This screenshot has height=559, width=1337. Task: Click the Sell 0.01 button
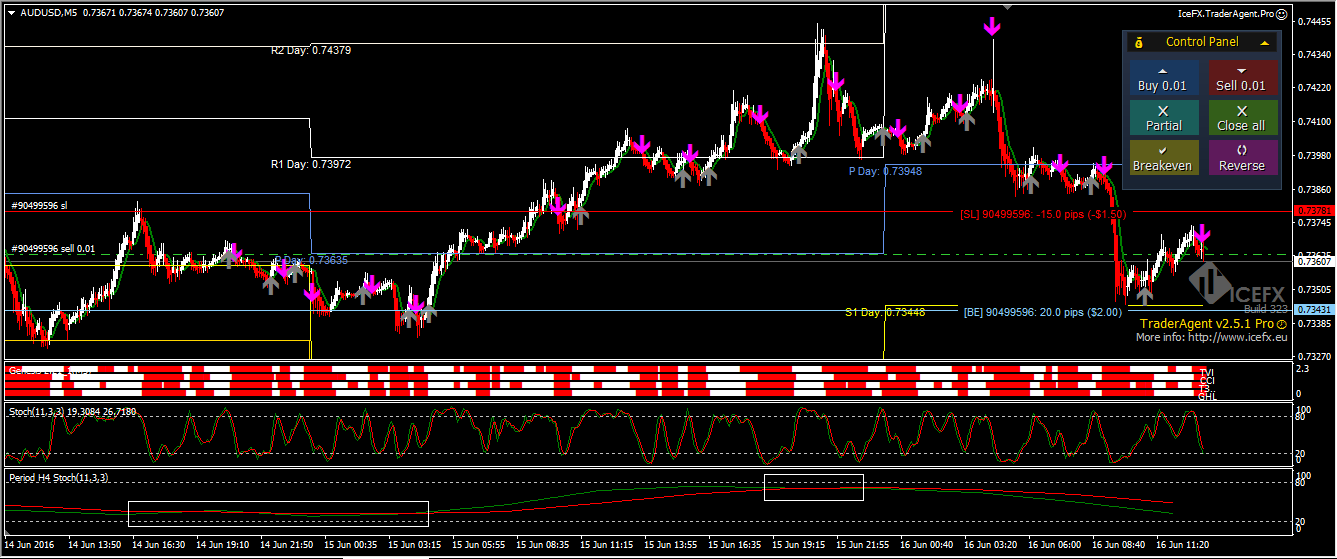1241,79
